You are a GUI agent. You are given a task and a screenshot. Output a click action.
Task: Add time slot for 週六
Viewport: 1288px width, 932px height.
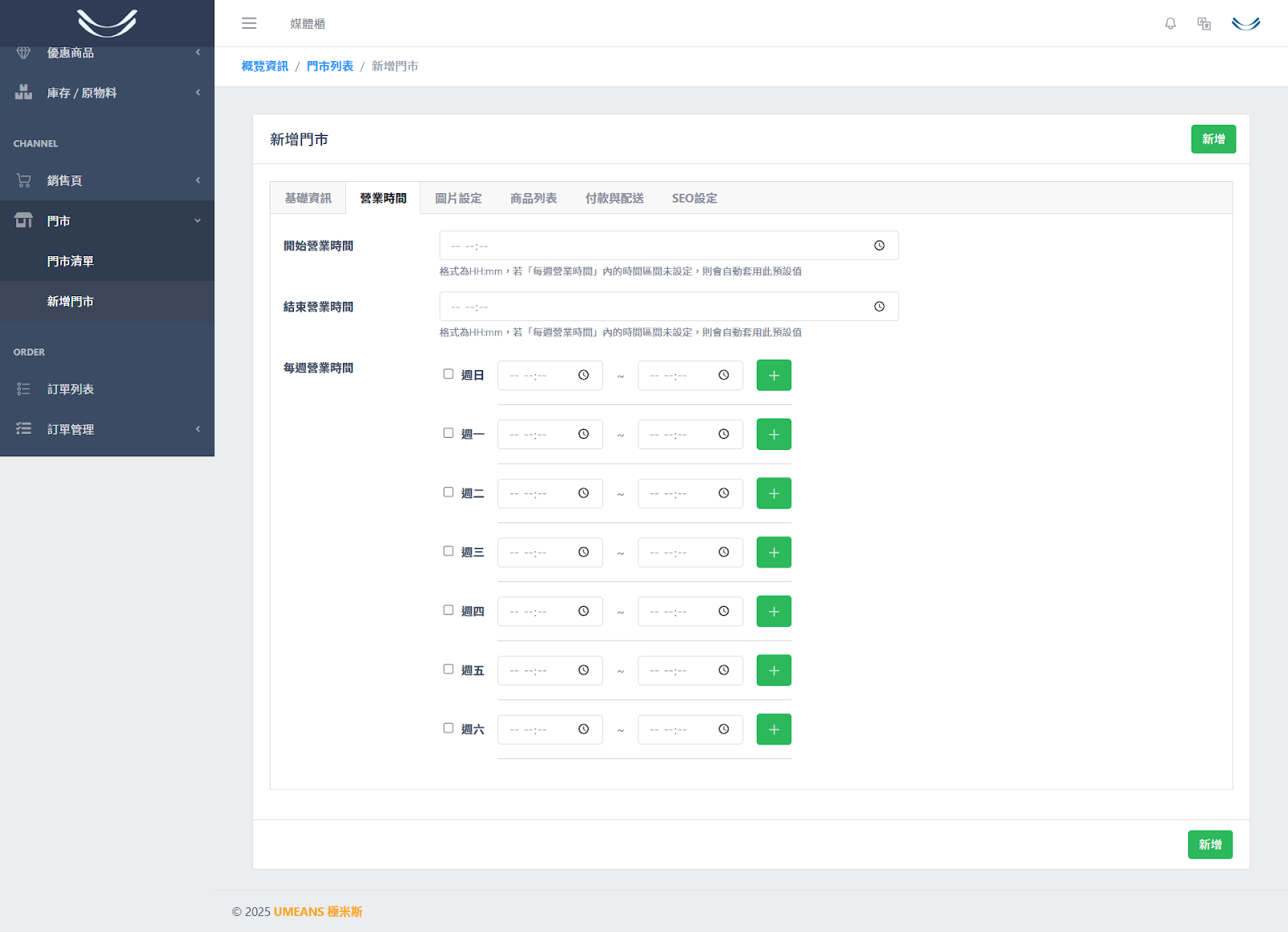coord(774,729)
